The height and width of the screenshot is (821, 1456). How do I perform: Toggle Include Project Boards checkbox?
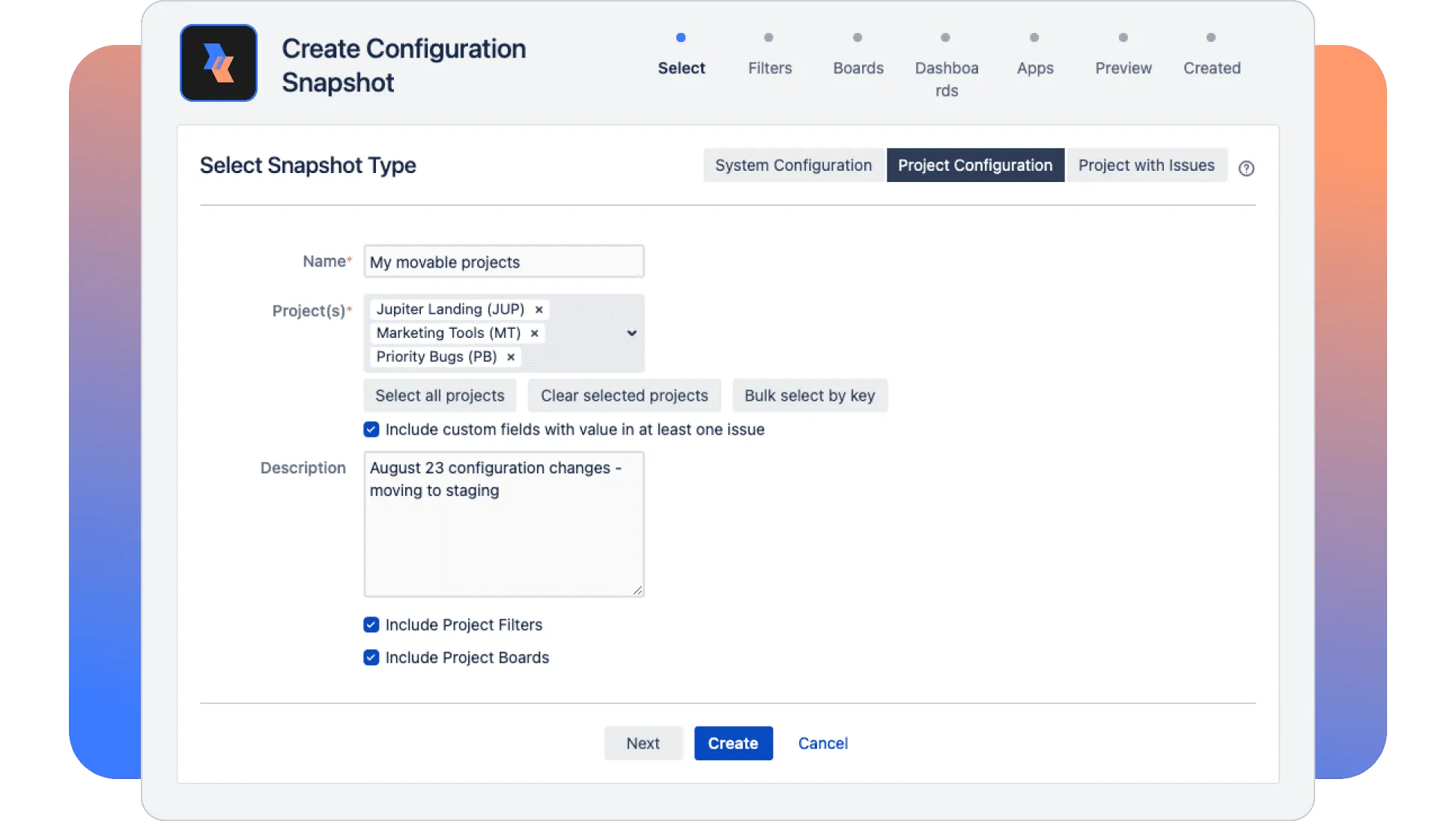click(371, 658)
